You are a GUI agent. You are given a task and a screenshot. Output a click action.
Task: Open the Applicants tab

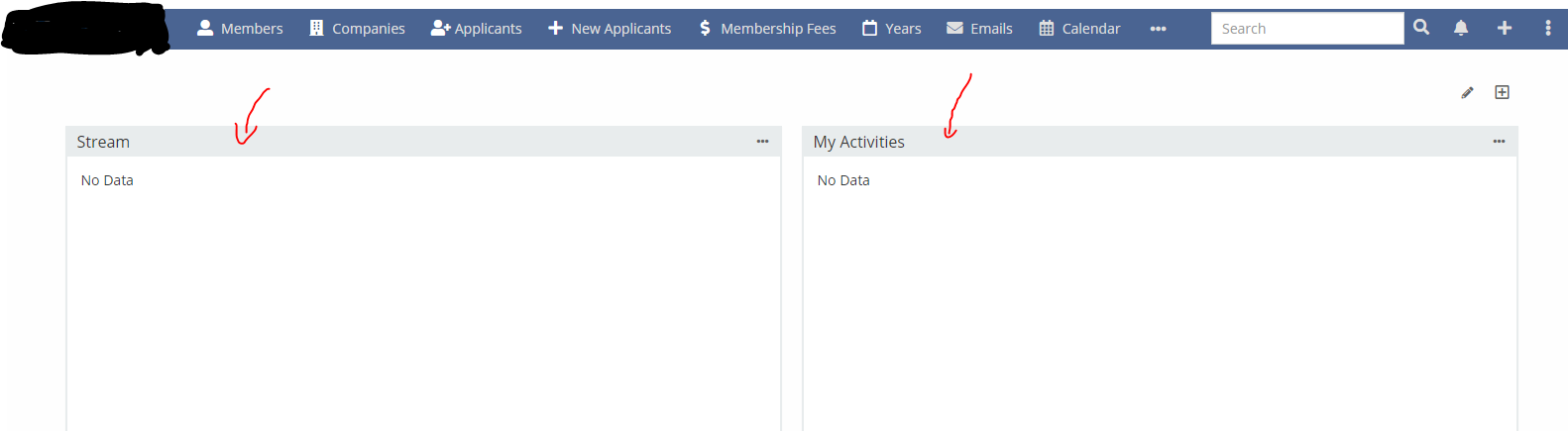[476, 29]
